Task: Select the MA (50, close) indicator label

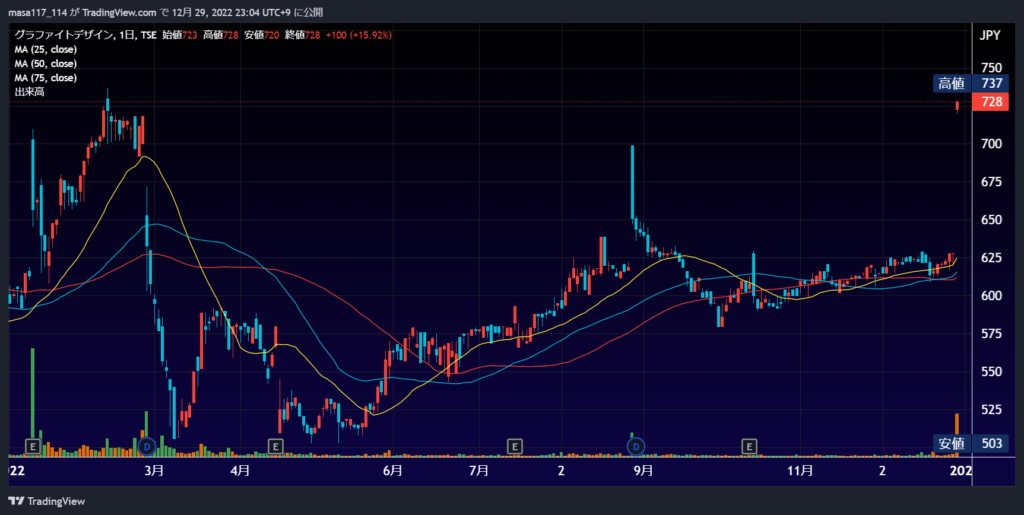Action: 46,63
